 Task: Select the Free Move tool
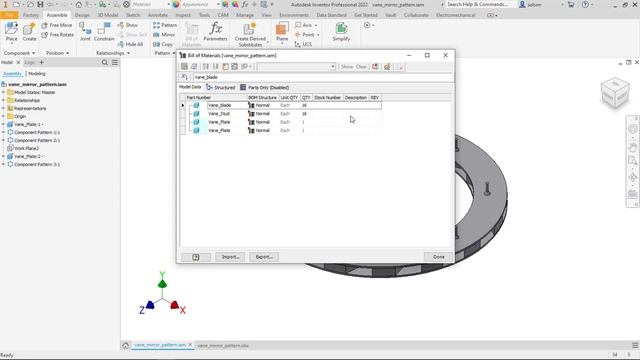[x=57, y=25]
